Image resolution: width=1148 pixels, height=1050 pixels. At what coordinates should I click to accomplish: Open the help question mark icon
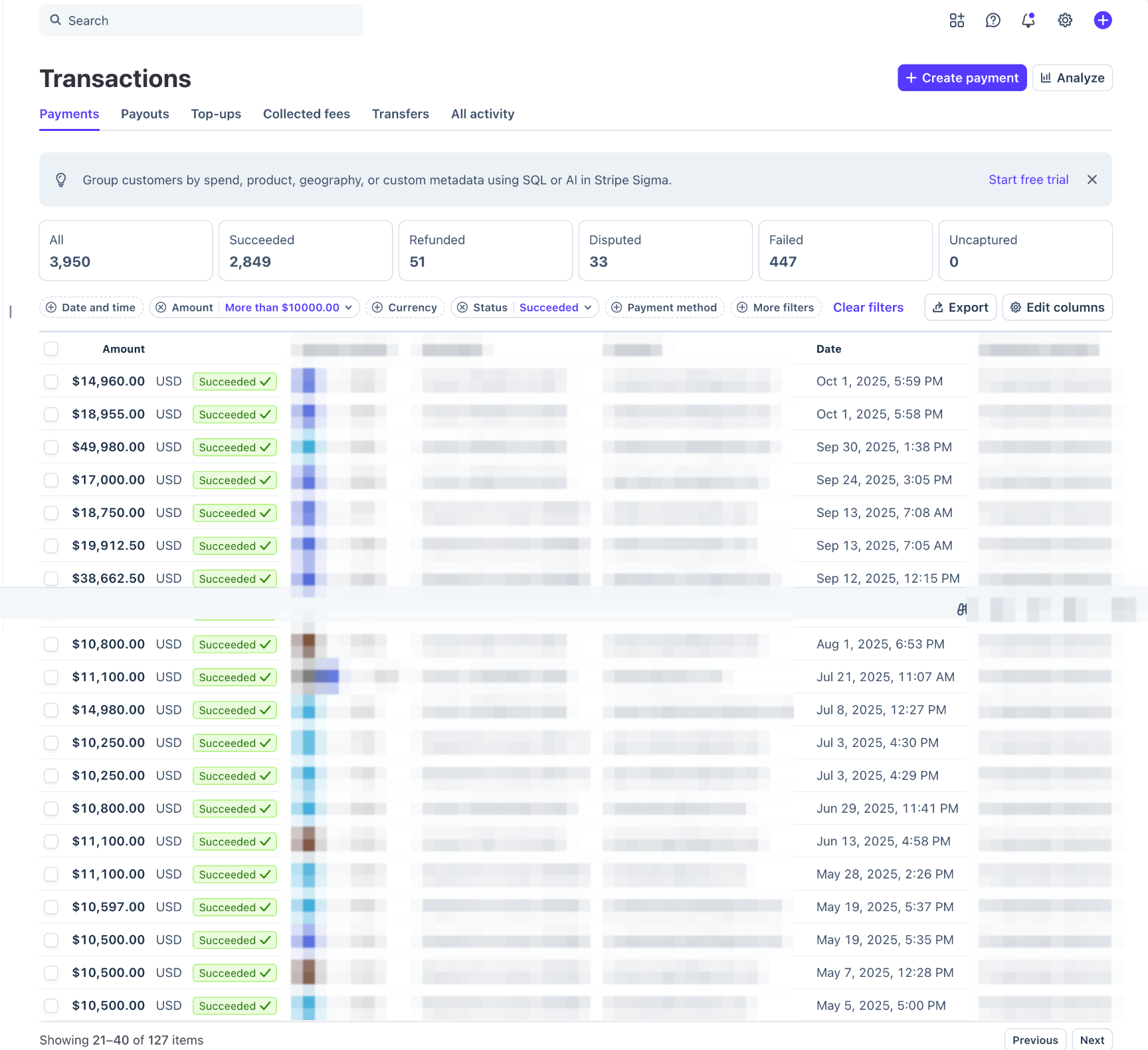(x=993, y=21)
